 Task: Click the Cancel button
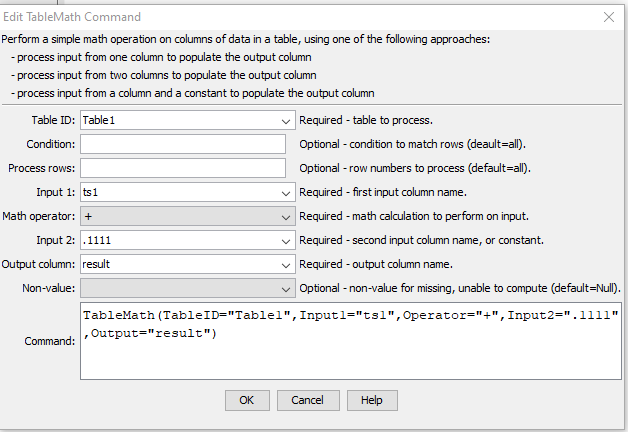(308, 400)
